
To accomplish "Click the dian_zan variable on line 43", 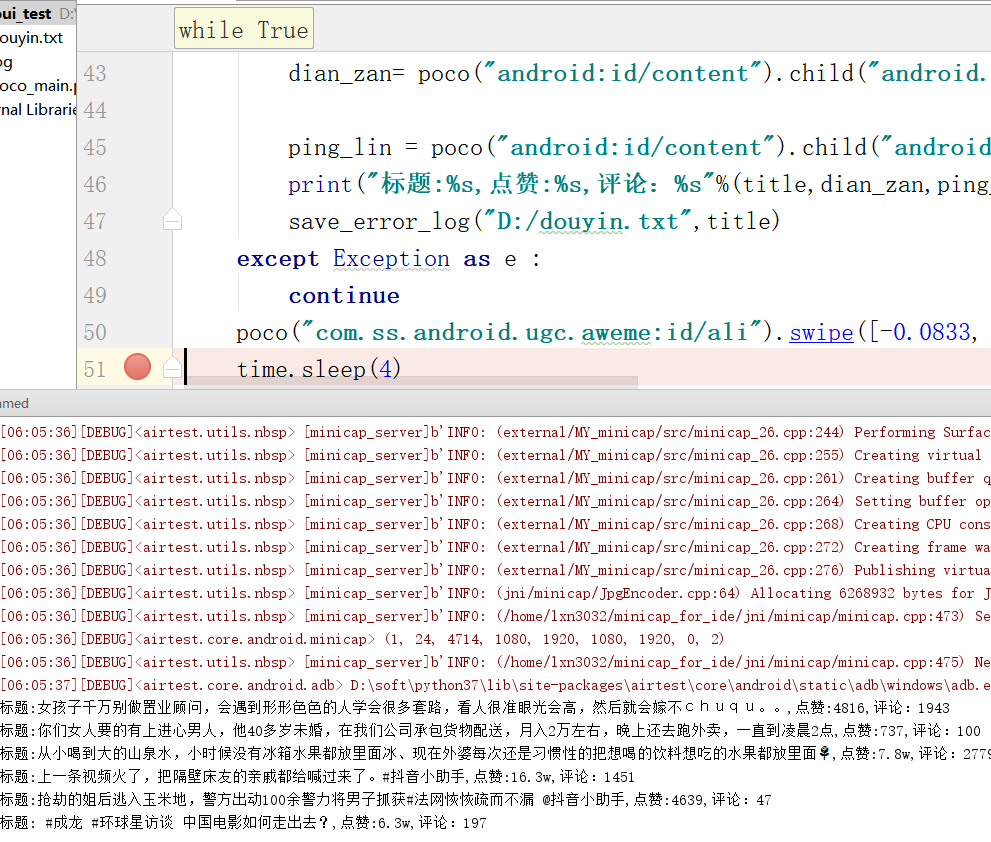I will [x=340, y=74].
